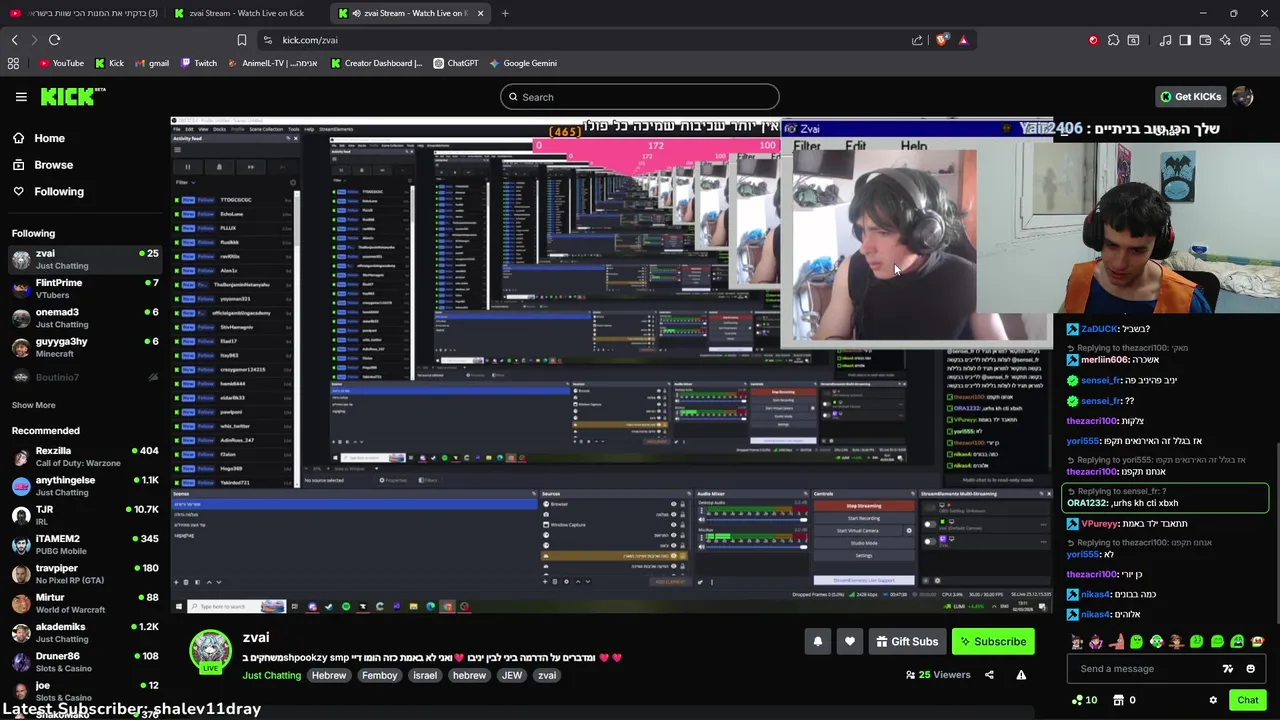Open TJR recommended channel
1280x720 pixels.
click(85, 515)
